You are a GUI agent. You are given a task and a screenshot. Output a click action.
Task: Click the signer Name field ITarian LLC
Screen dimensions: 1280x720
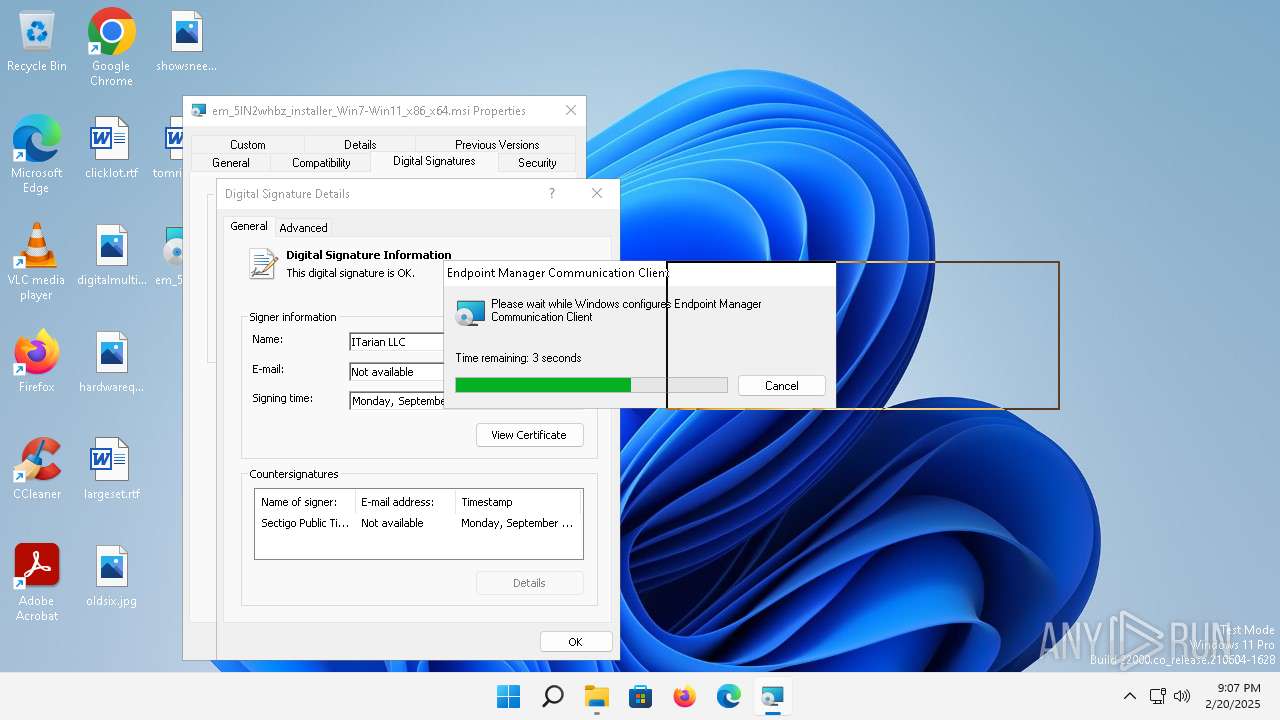(x=396, y=342)
